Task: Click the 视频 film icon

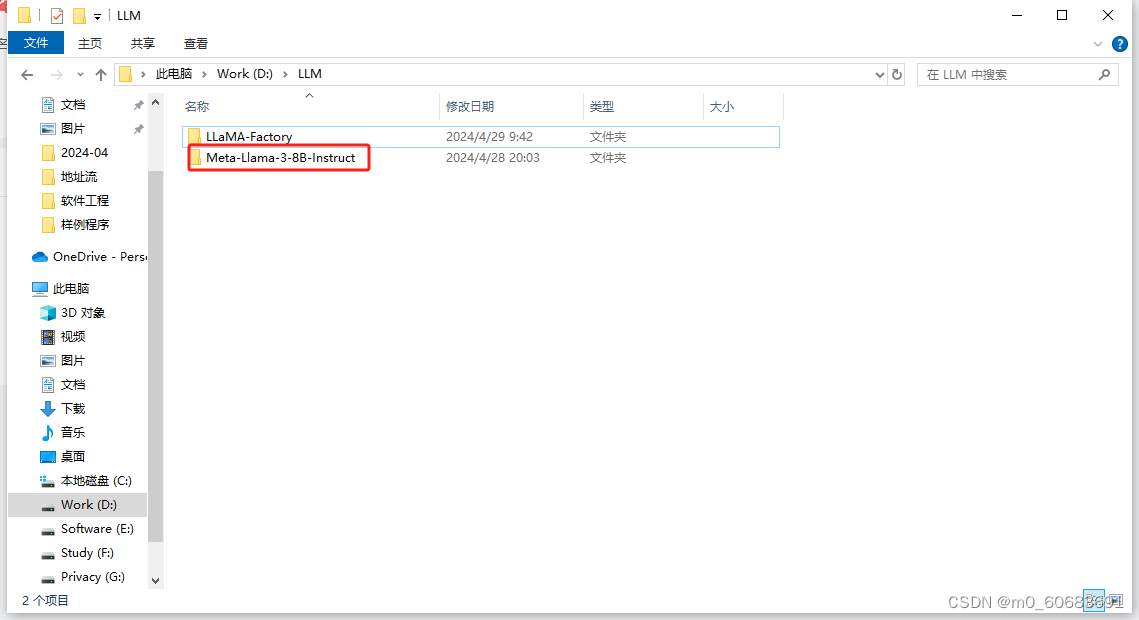Action: click(48, 337)
